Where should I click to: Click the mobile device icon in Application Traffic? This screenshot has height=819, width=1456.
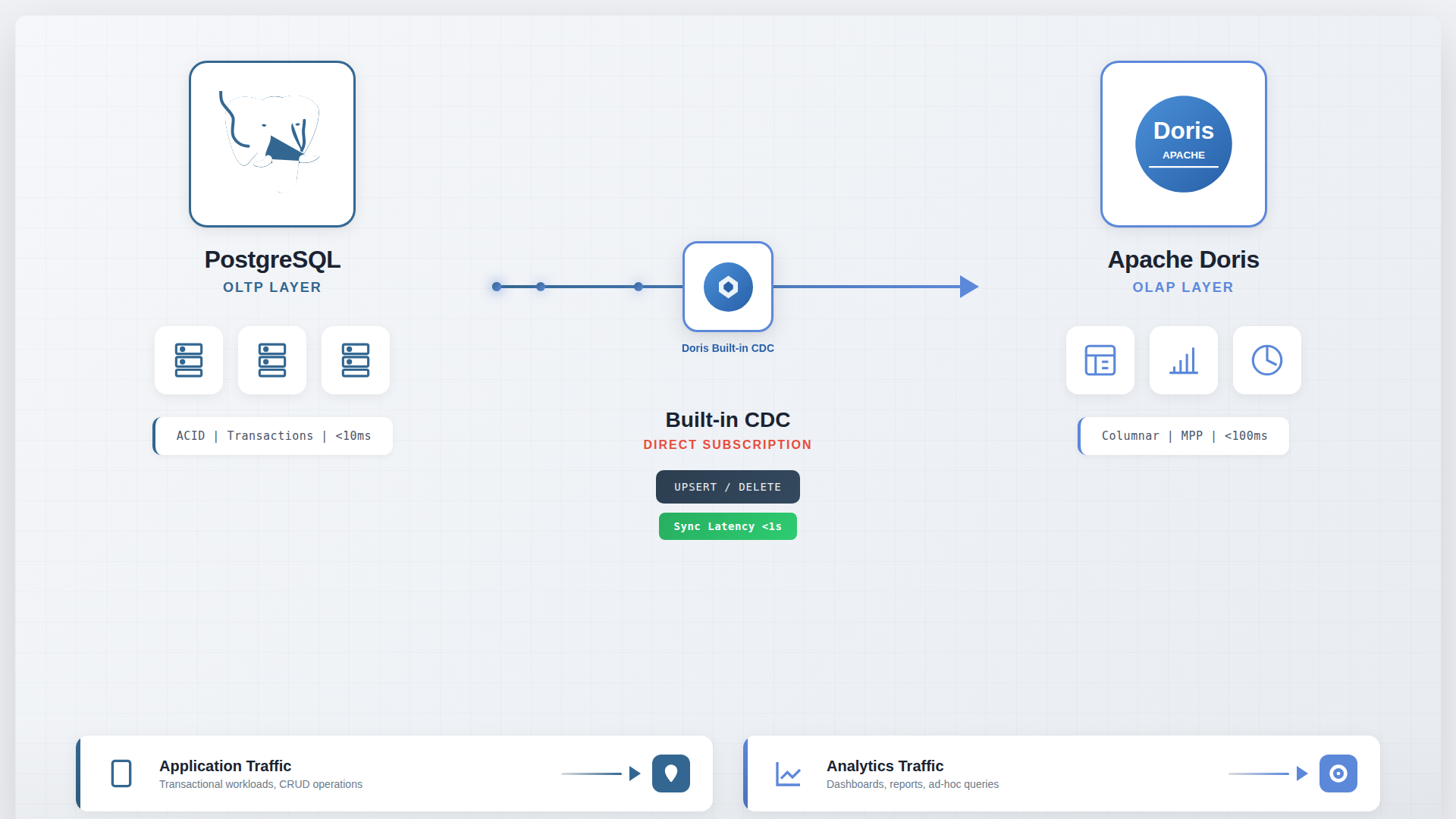121,773
